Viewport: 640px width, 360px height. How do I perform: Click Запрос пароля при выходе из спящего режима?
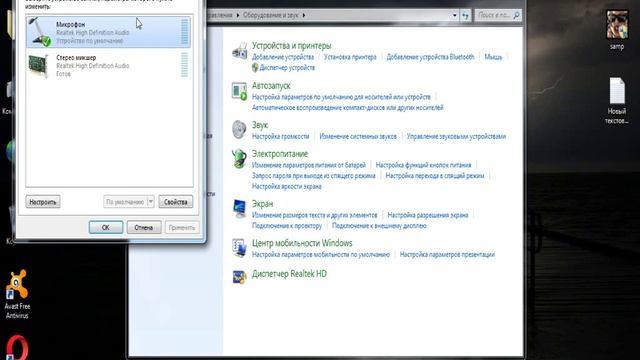click(313, 176)
